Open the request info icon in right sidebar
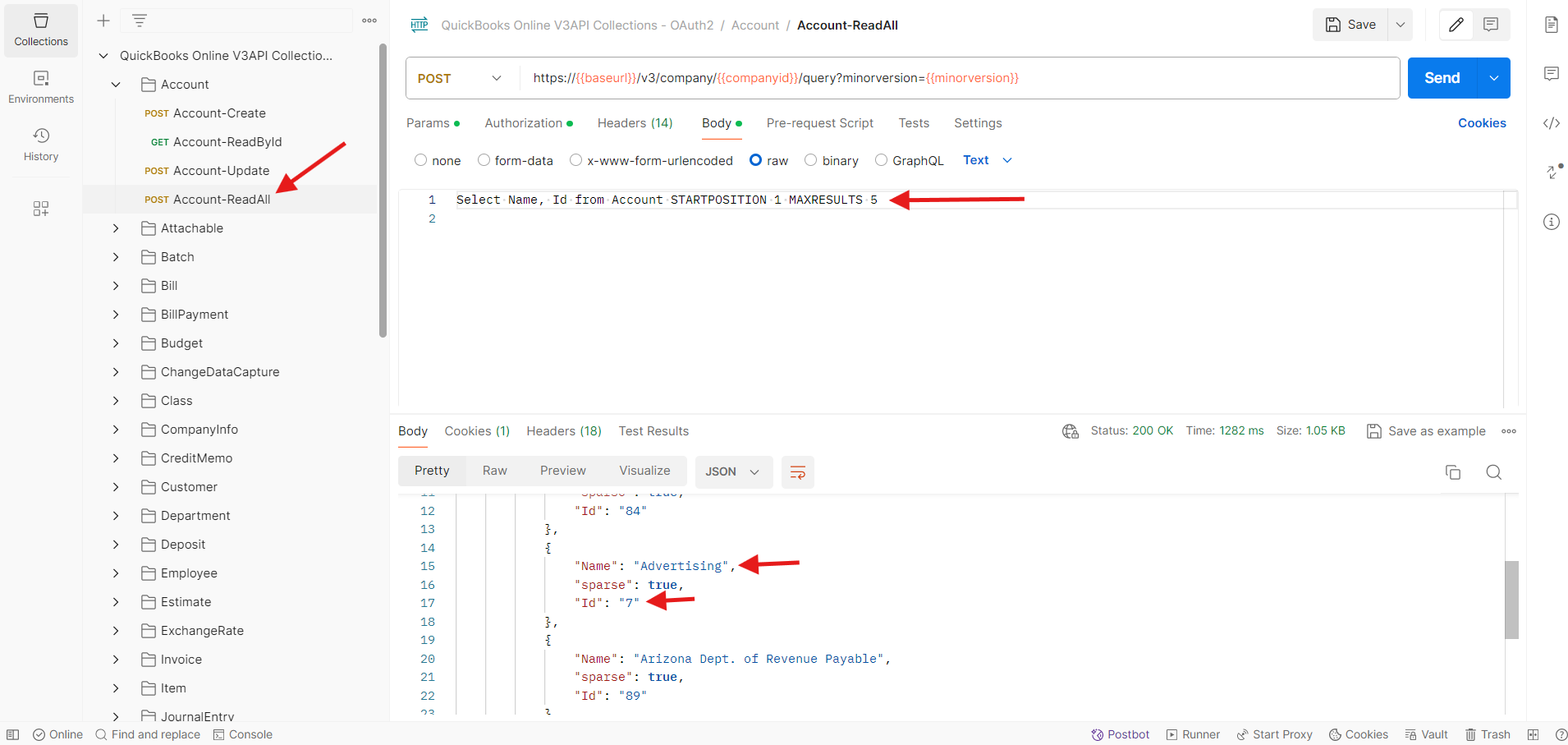The height and width of the screenshot is (745, 1568). [1552, 222]
